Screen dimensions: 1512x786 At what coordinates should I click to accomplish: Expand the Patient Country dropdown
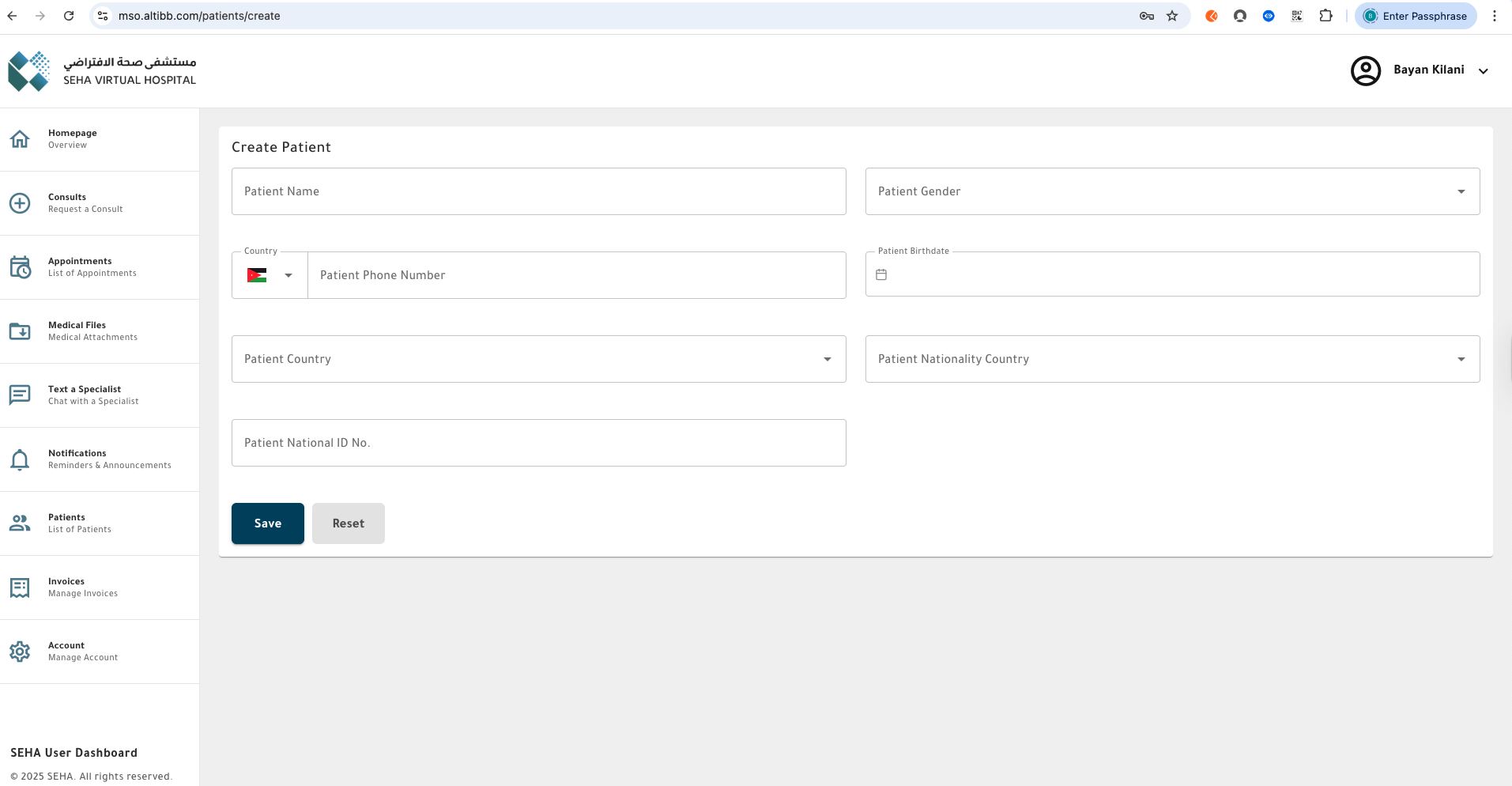pyautogui.click(x=827, y=359)
